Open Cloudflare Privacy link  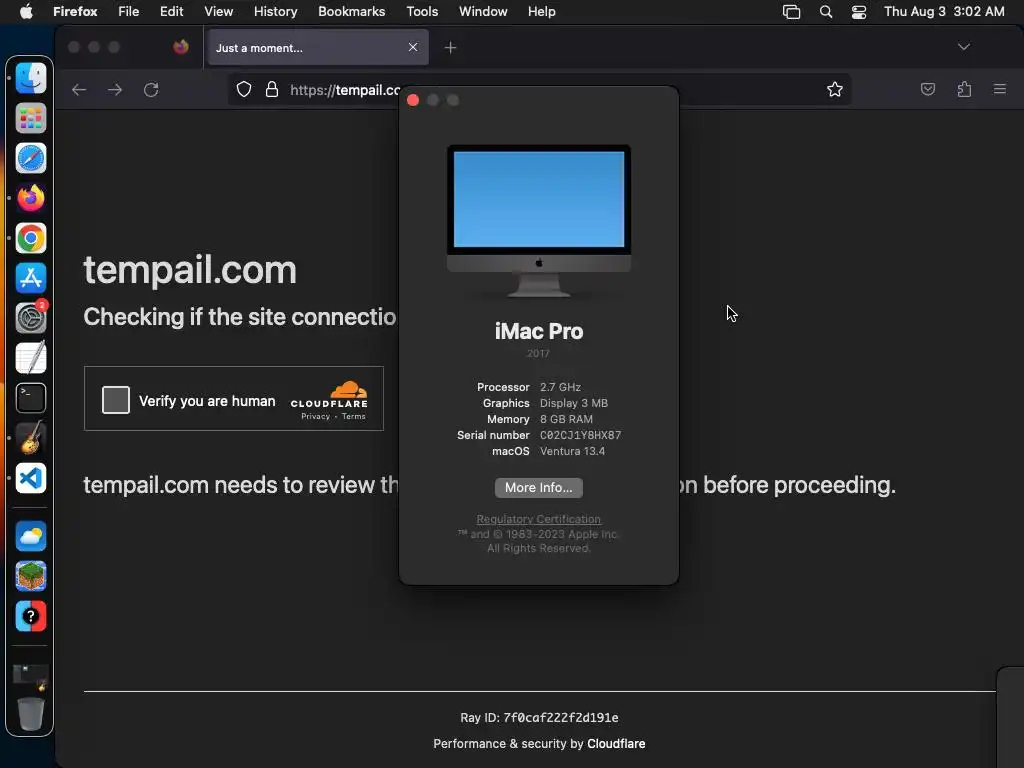tap(315, 417)
